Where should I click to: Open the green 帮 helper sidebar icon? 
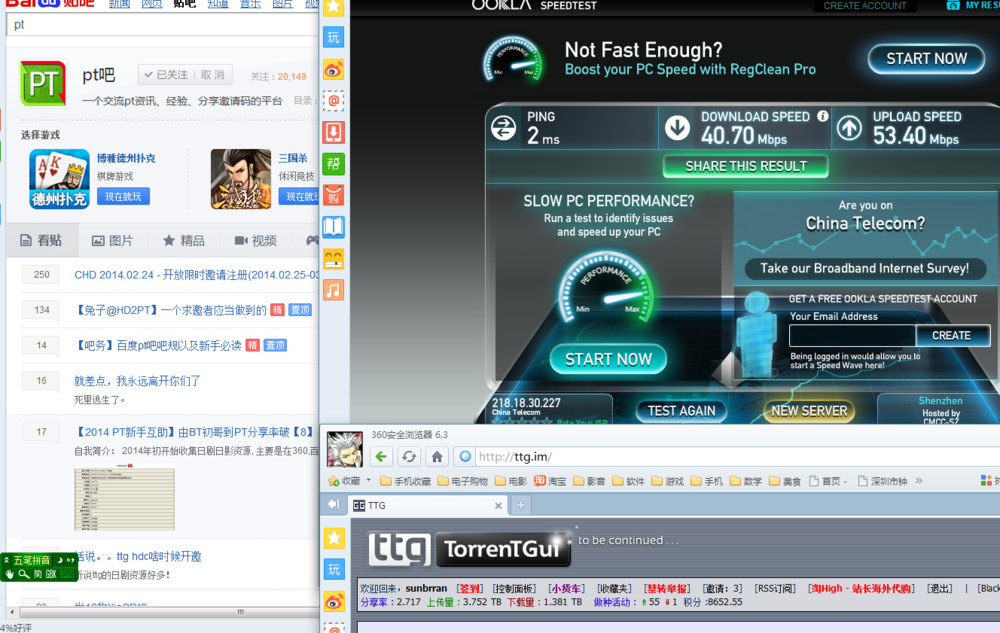(x=334, y=164)
